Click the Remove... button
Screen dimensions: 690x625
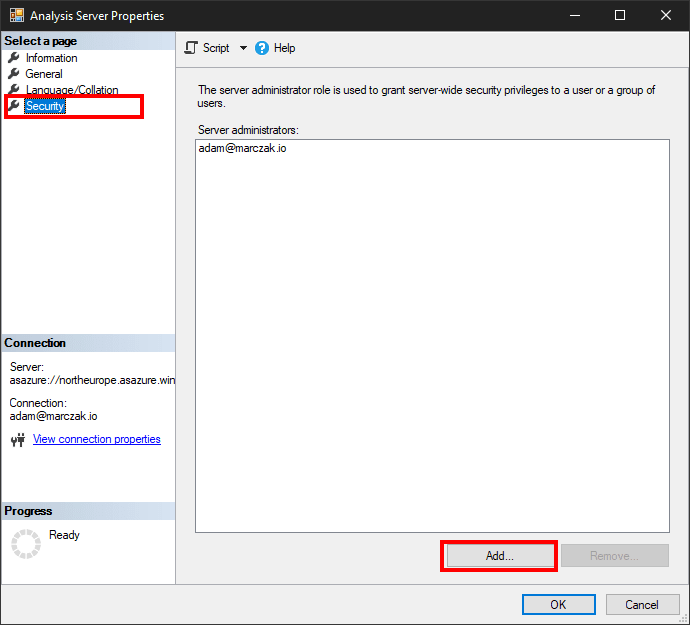click(x=614, y=556)
